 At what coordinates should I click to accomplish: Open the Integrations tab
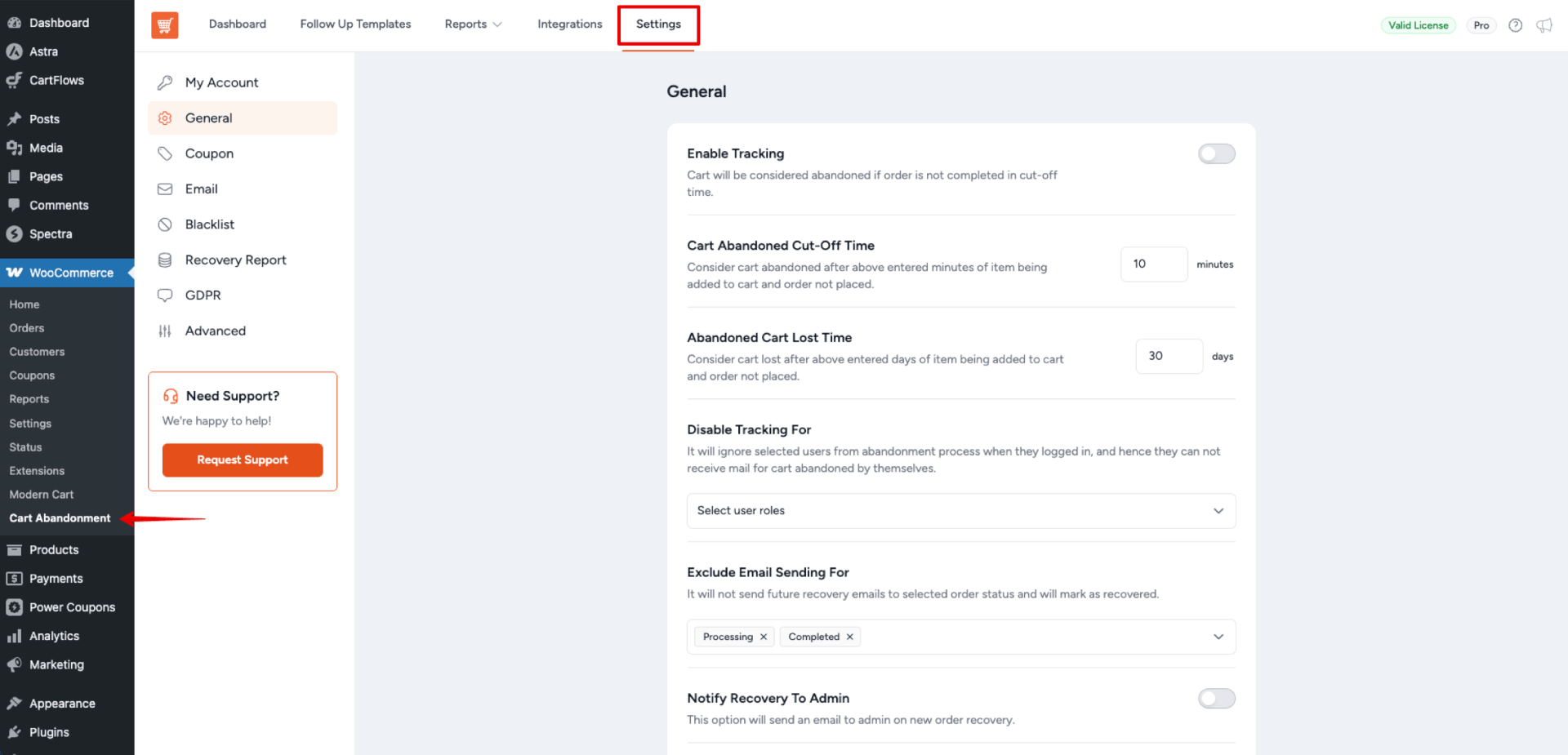[x=569, y=24]
